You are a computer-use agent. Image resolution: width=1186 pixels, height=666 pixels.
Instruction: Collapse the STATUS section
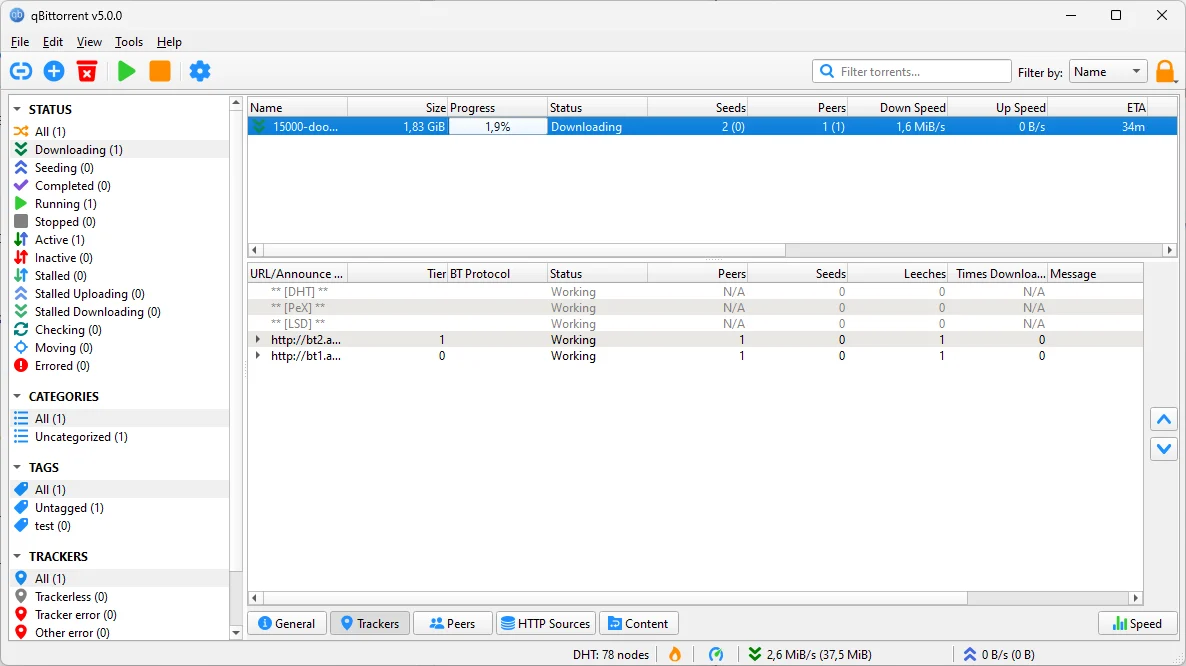pyautogui.click(x=17, y=110)
